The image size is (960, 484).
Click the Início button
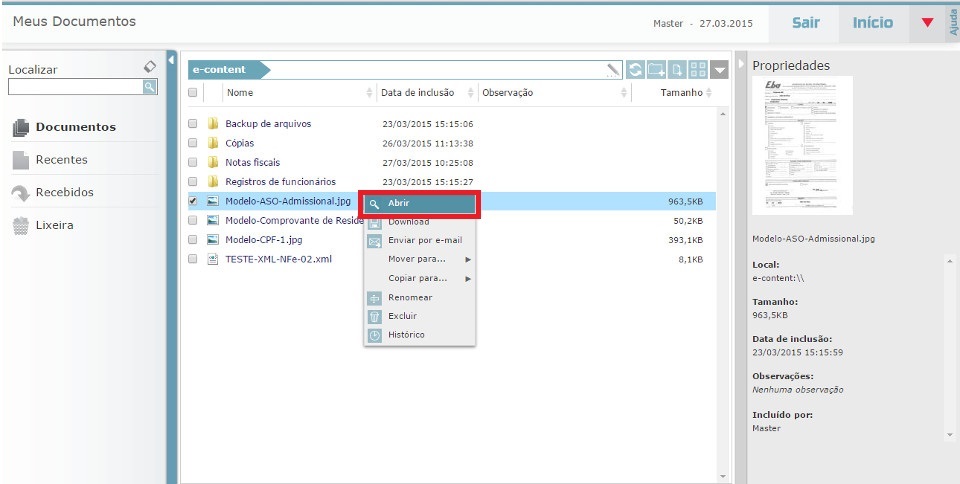tap(873, 22)
